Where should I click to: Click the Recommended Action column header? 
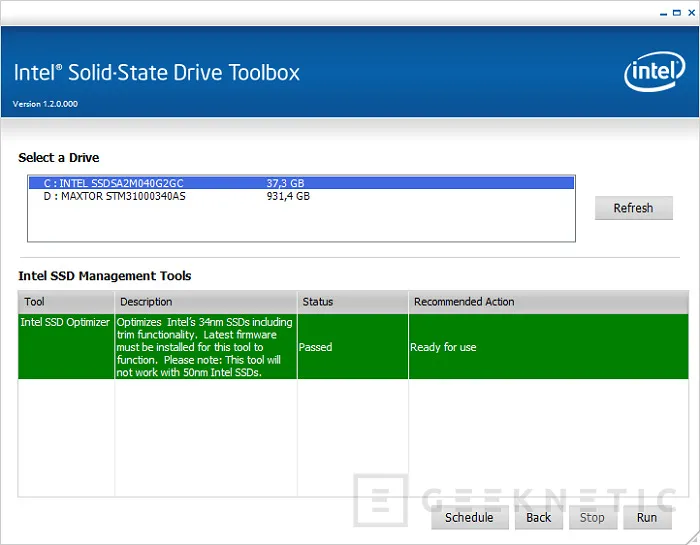[549, 302]
